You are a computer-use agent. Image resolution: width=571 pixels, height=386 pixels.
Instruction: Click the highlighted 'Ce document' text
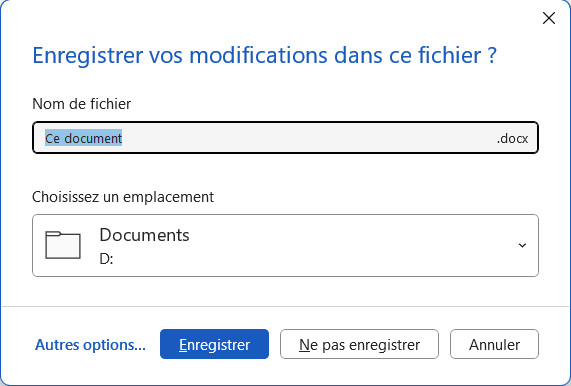[x=83, y=138]
